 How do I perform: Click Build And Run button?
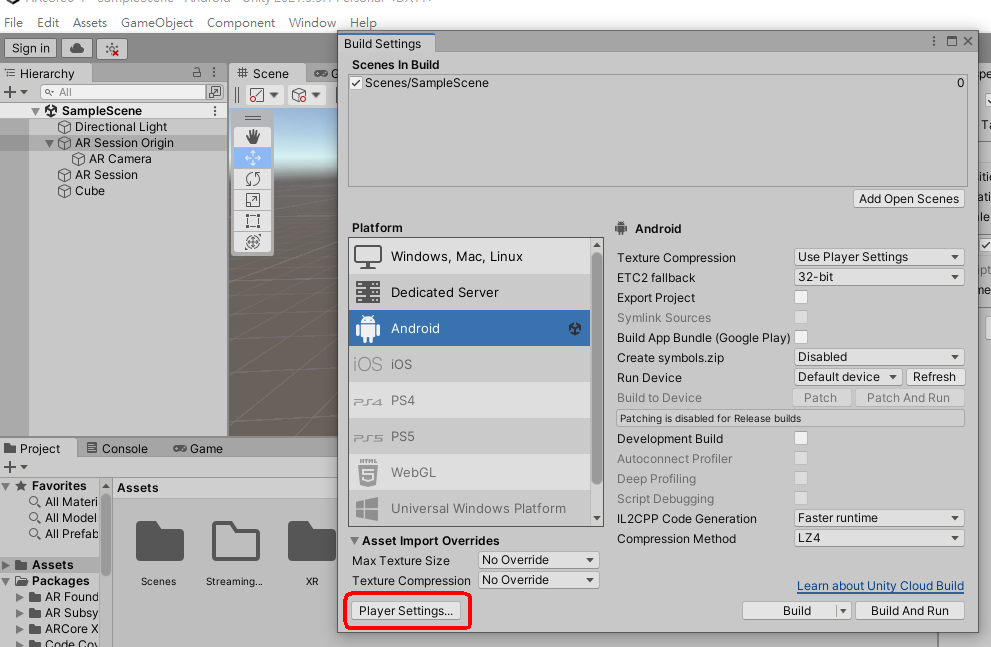909,611
